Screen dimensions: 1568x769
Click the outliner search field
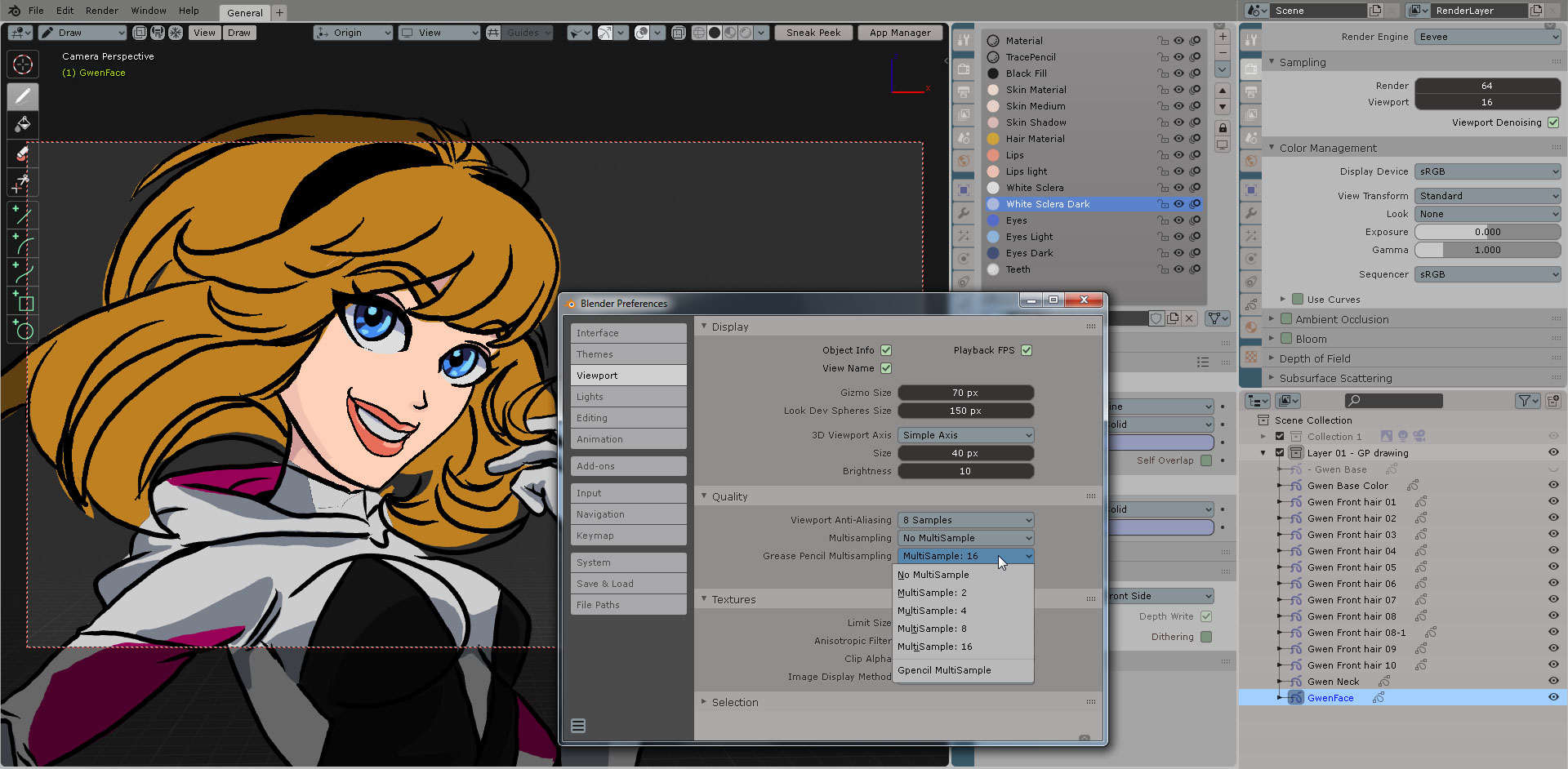1394,401
